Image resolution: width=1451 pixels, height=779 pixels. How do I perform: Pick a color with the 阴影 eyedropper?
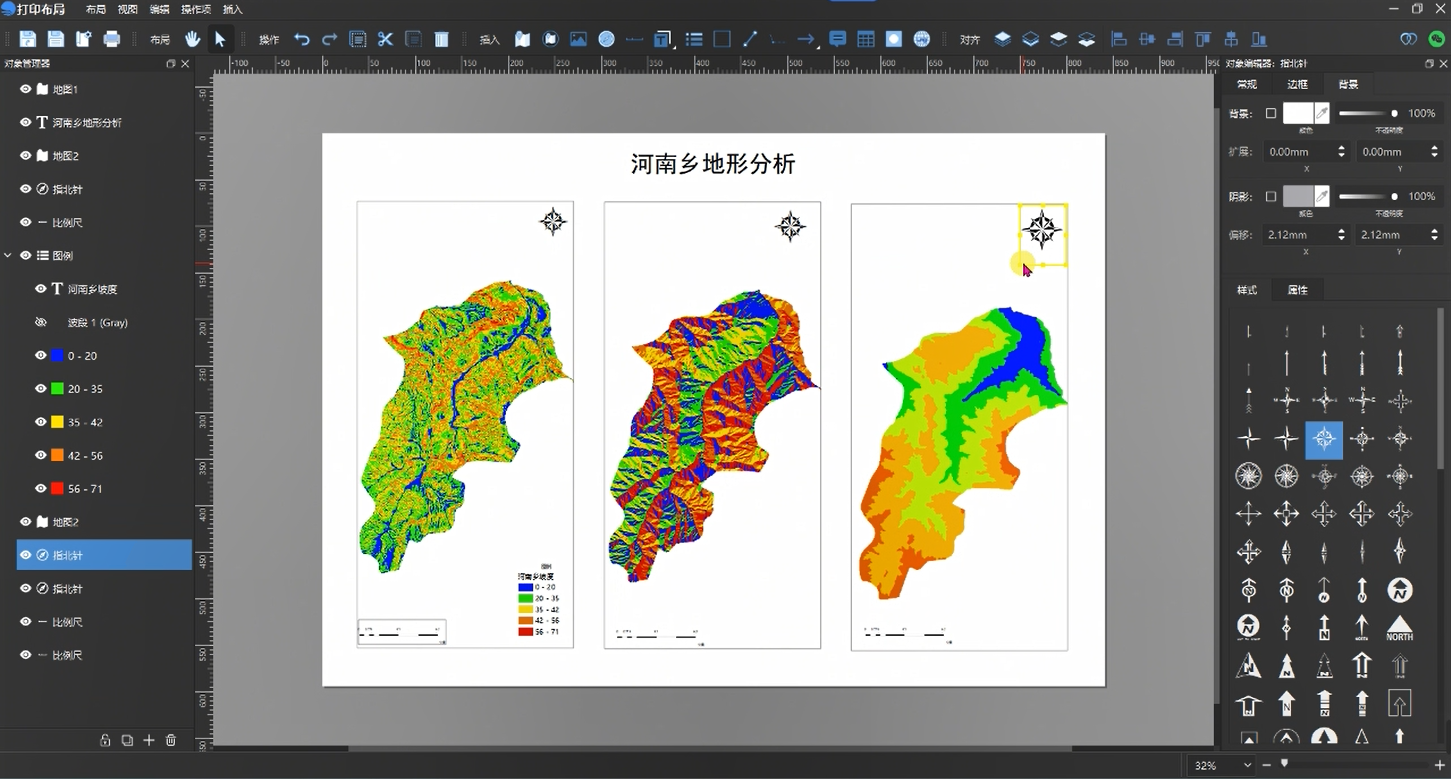click(1322, 196)
